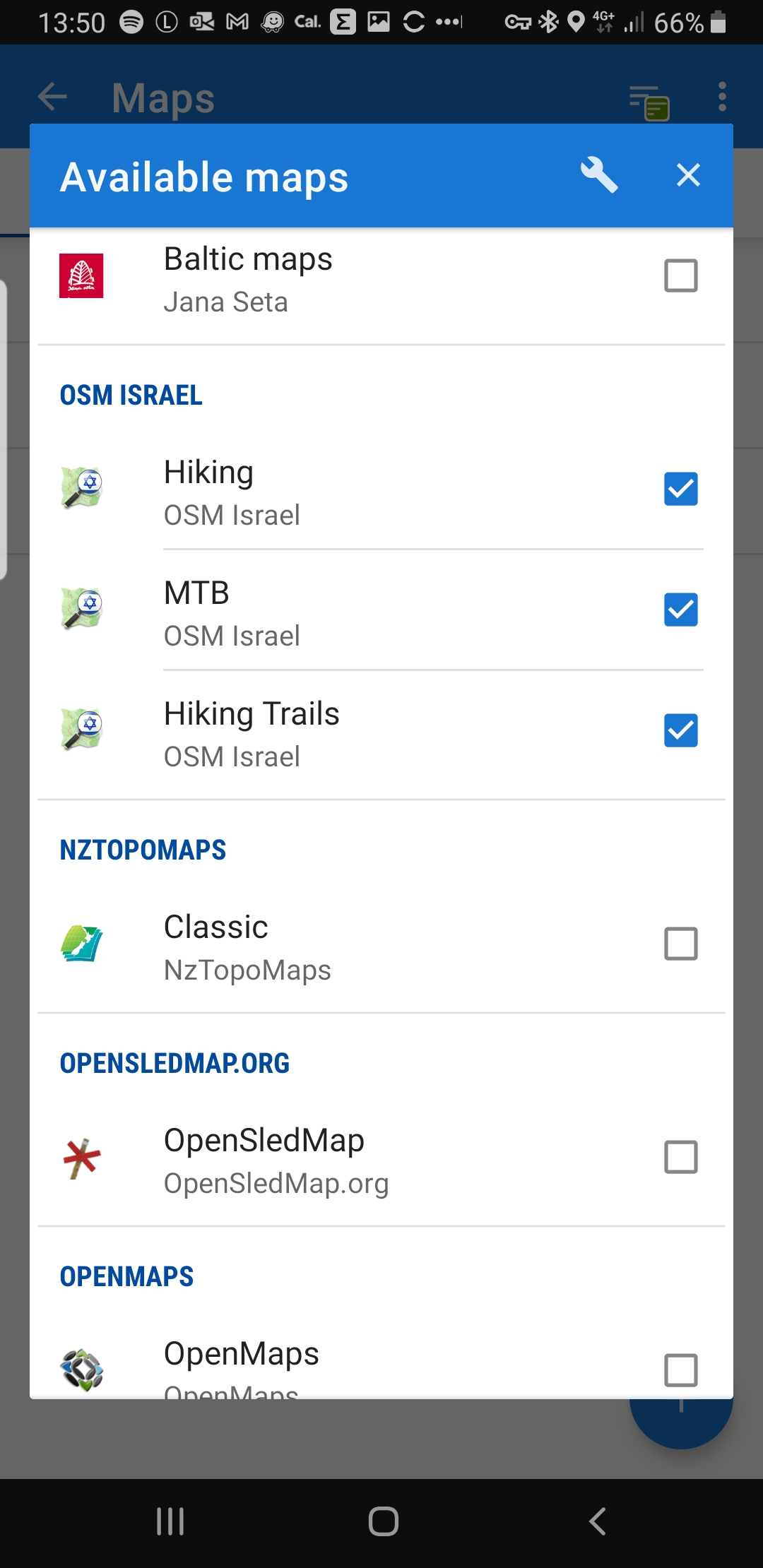Disable the Hiking Trails checkbox
The image size is (763, 1568).
pyautogui.click(x=680, y=730)
